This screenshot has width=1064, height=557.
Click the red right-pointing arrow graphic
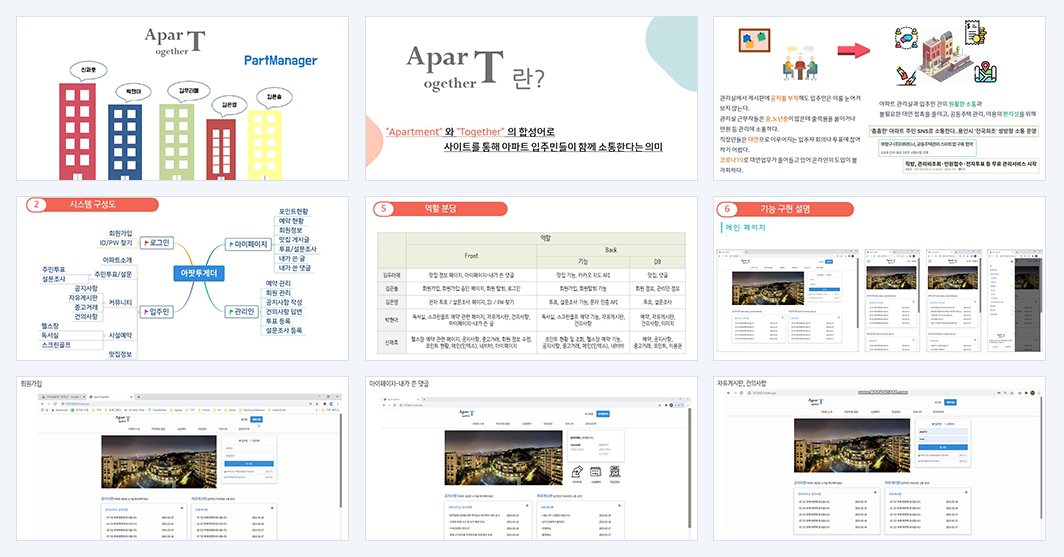click(x=853, y=50)
